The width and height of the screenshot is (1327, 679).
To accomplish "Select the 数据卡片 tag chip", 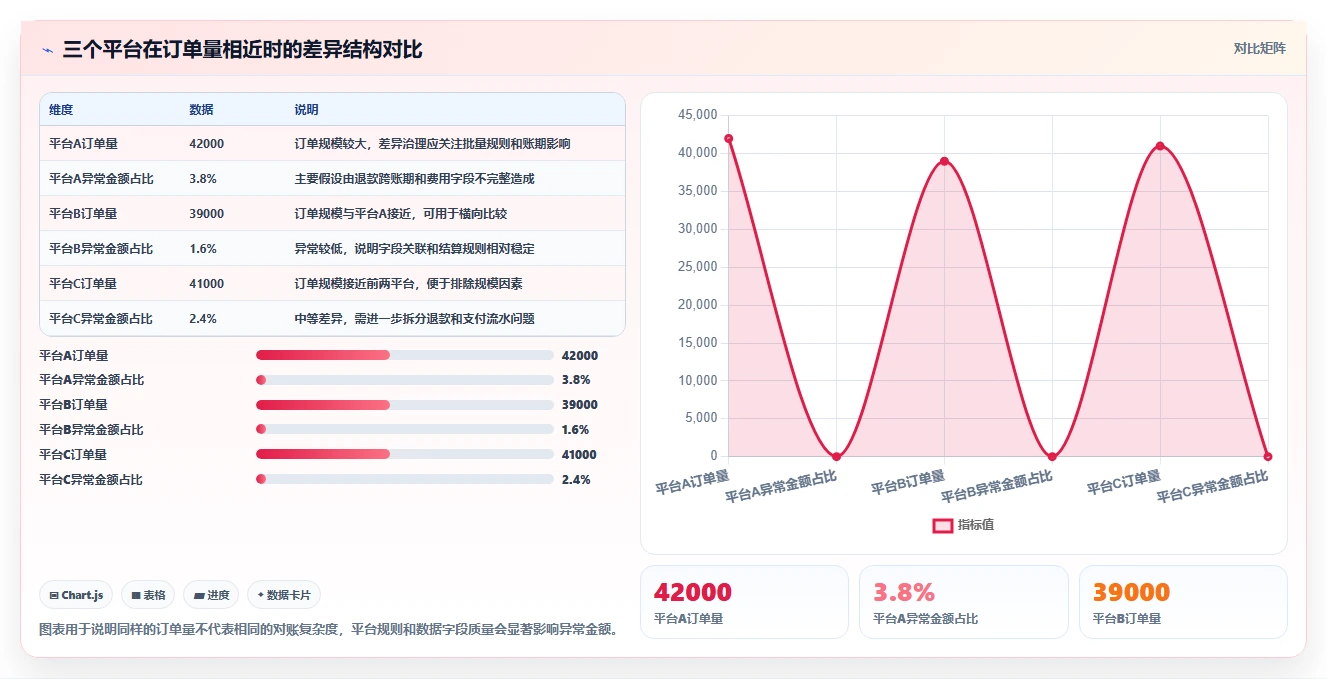I will click(x=284, y=595).
